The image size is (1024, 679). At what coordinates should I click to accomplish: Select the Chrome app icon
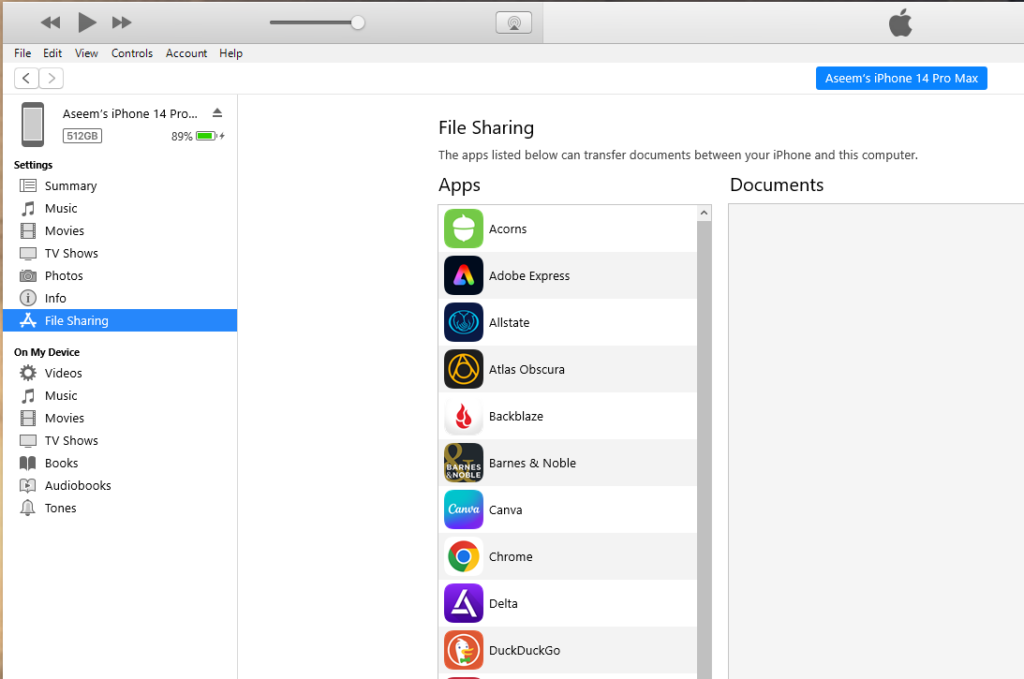464,556
